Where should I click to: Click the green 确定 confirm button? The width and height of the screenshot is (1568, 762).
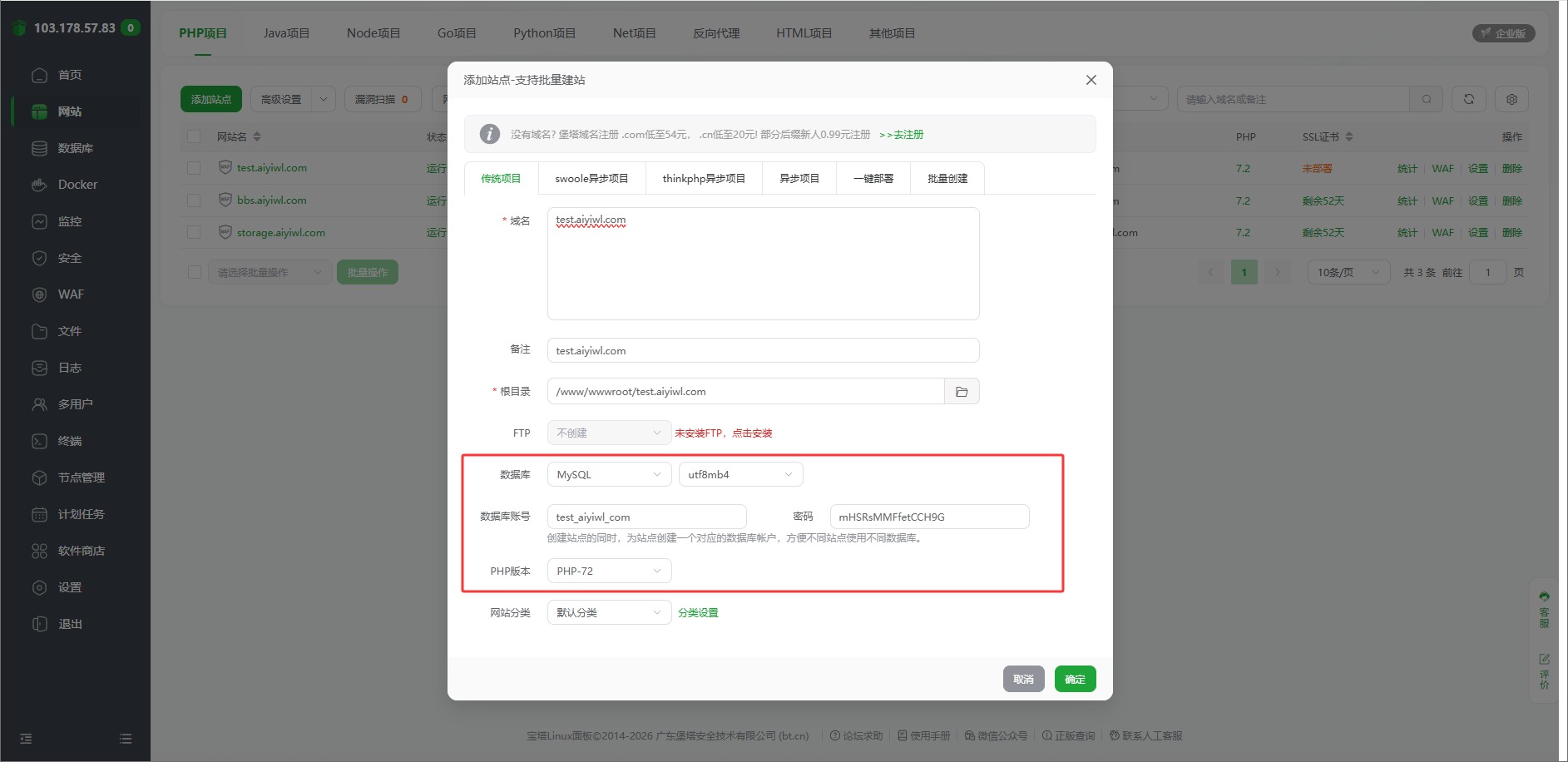1075,680
